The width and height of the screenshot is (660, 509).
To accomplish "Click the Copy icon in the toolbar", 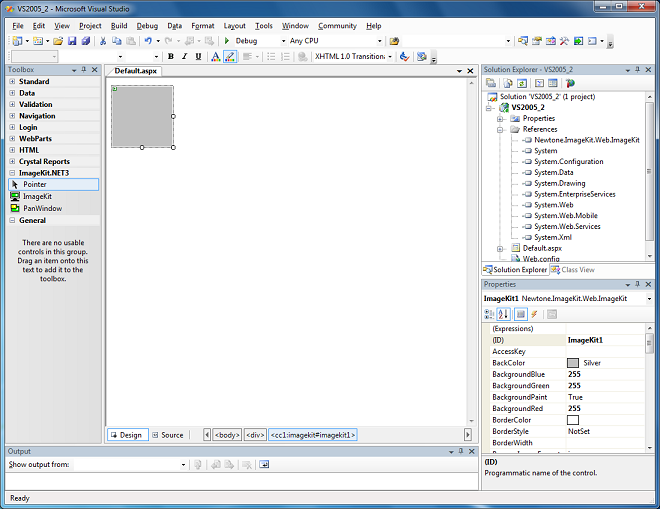I will [x=117, y=41].
